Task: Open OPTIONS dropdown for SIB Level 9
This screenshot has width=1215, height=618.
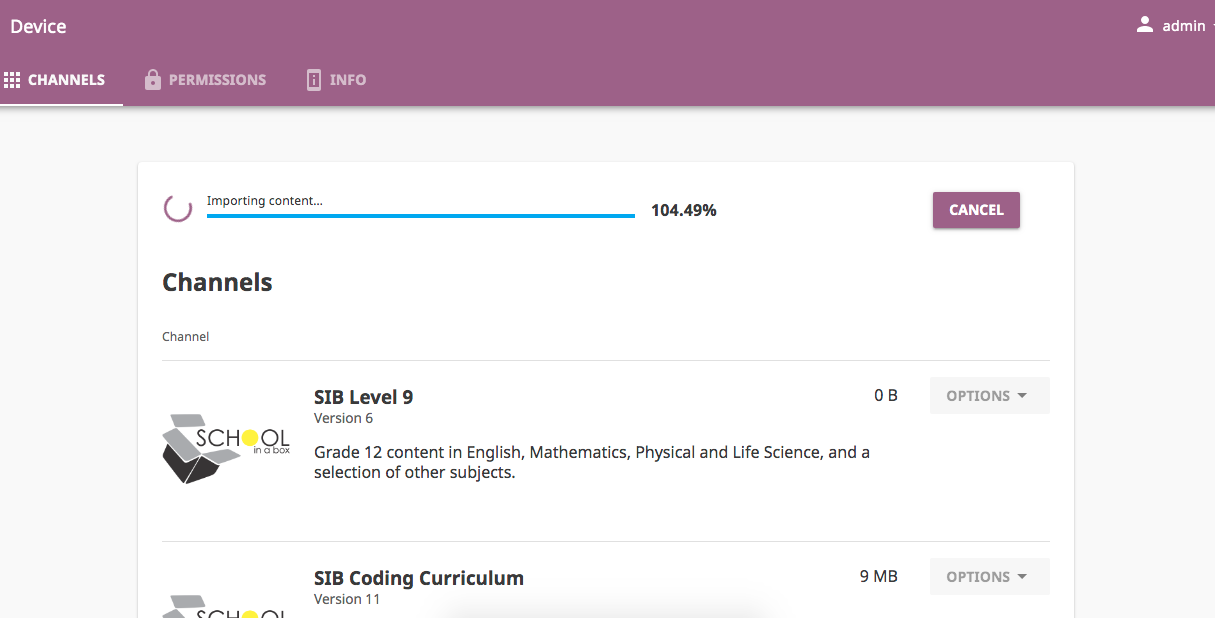Action: (988, 396)
